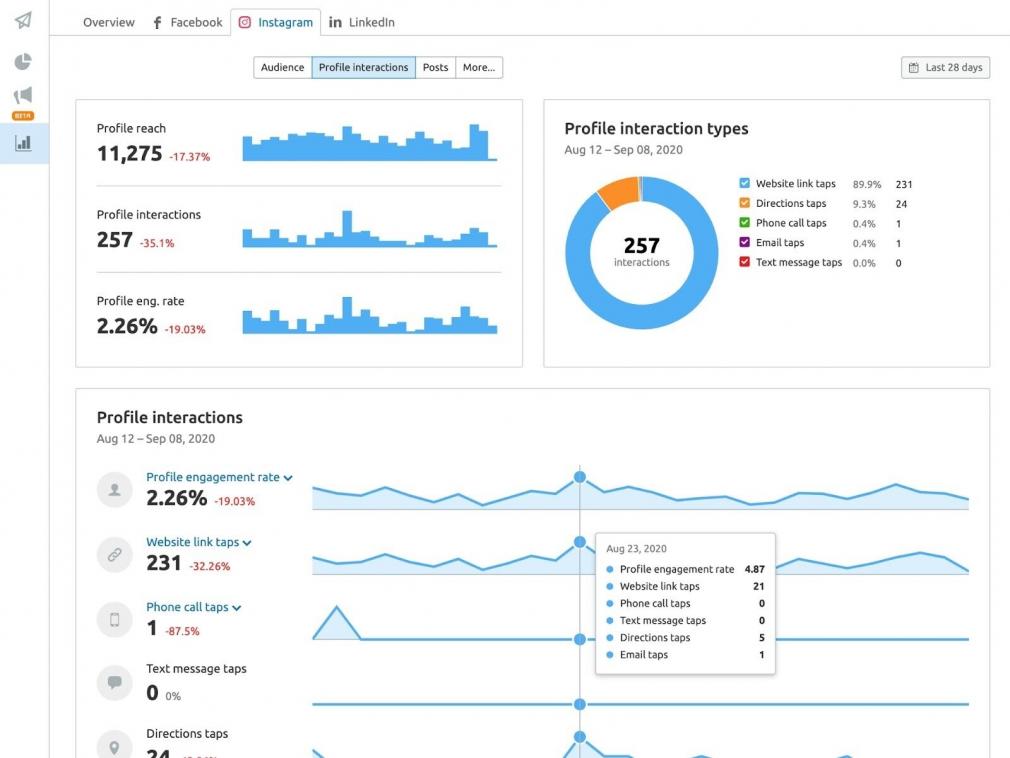
Task: Click the 2.26% value in summary card
Action: click(127, 326)
